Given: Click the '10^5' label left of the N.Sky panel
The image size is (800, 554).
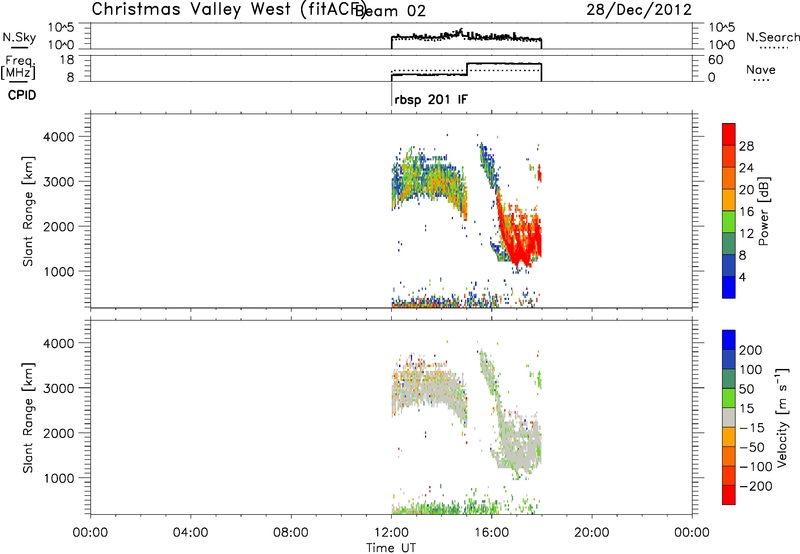Looking at the screenshot, I should (61, 28).
